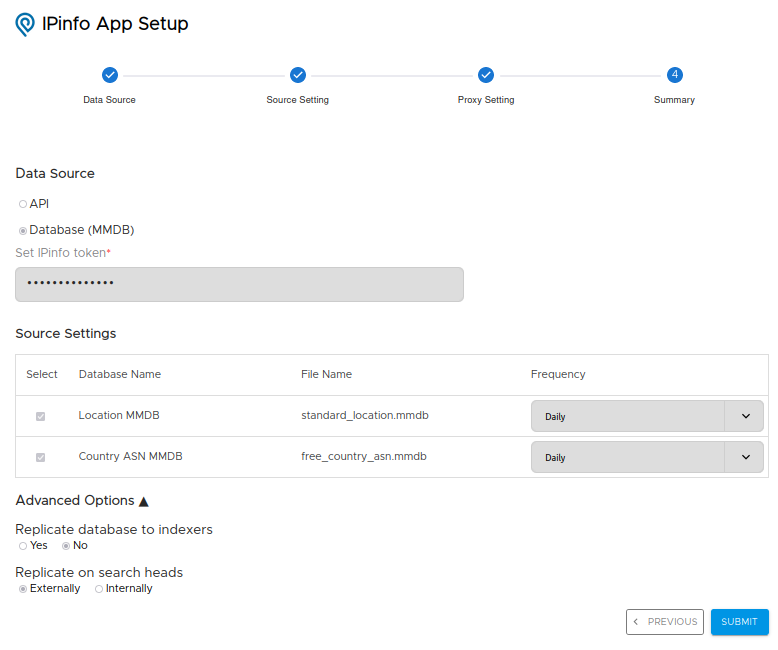The width and height of the screenshot is (778, 650).
Task: Click the Advanced Options heading text
Action: pos(75,500)
